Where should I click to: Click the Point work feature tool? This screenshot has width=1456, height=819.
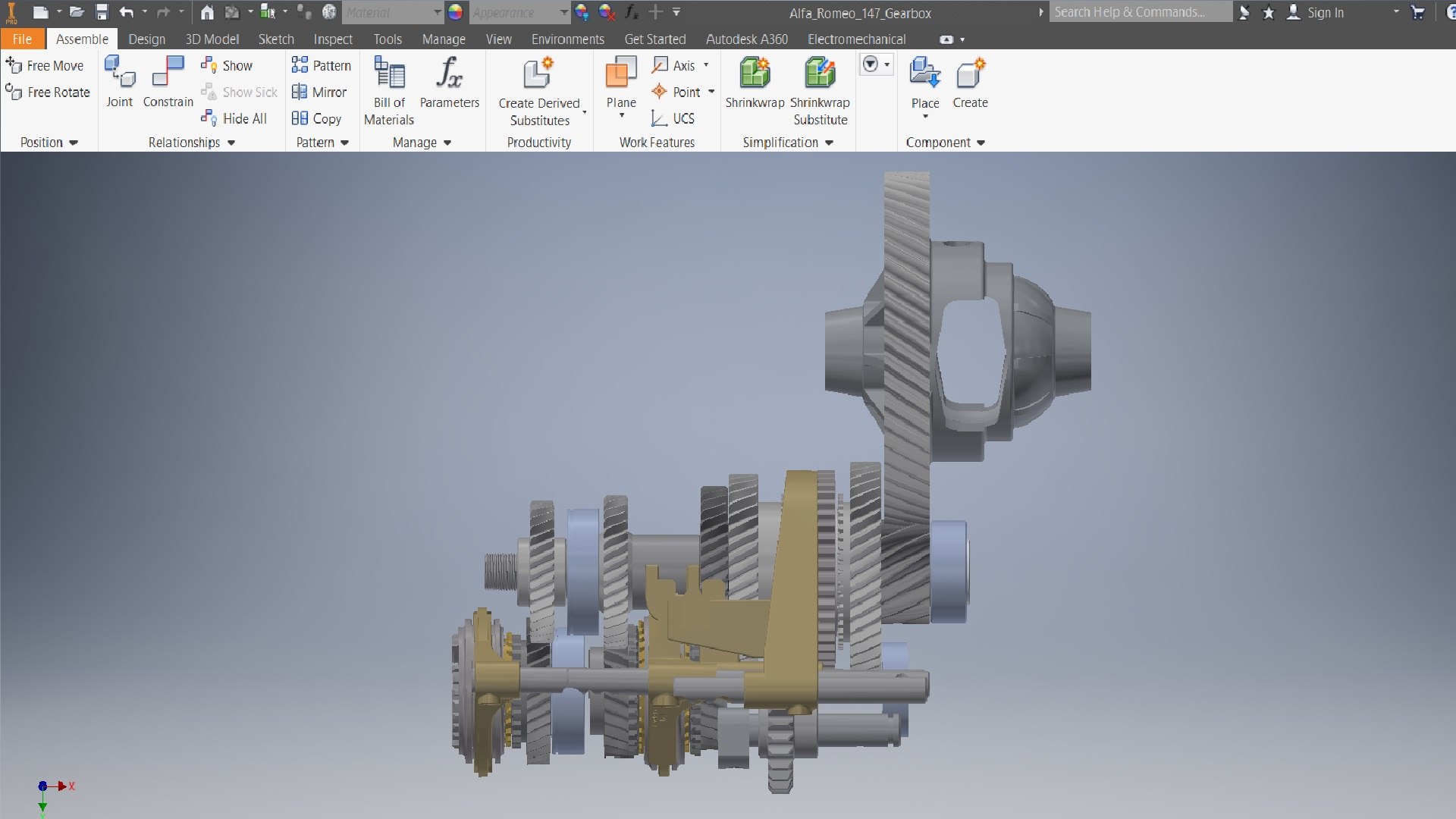(x=676, y=93)
